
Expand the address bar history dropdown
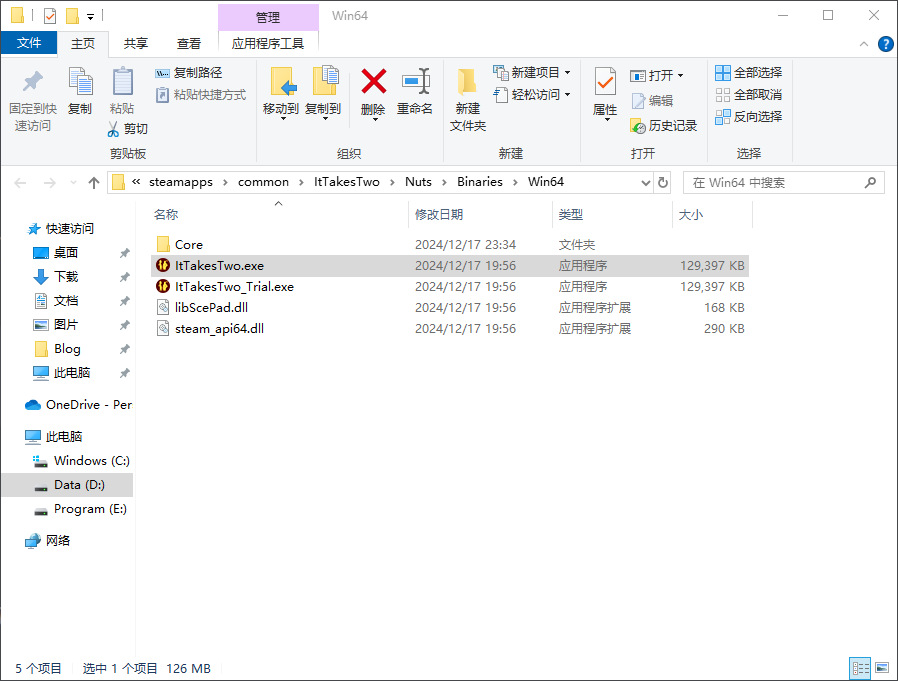[645, 183]
